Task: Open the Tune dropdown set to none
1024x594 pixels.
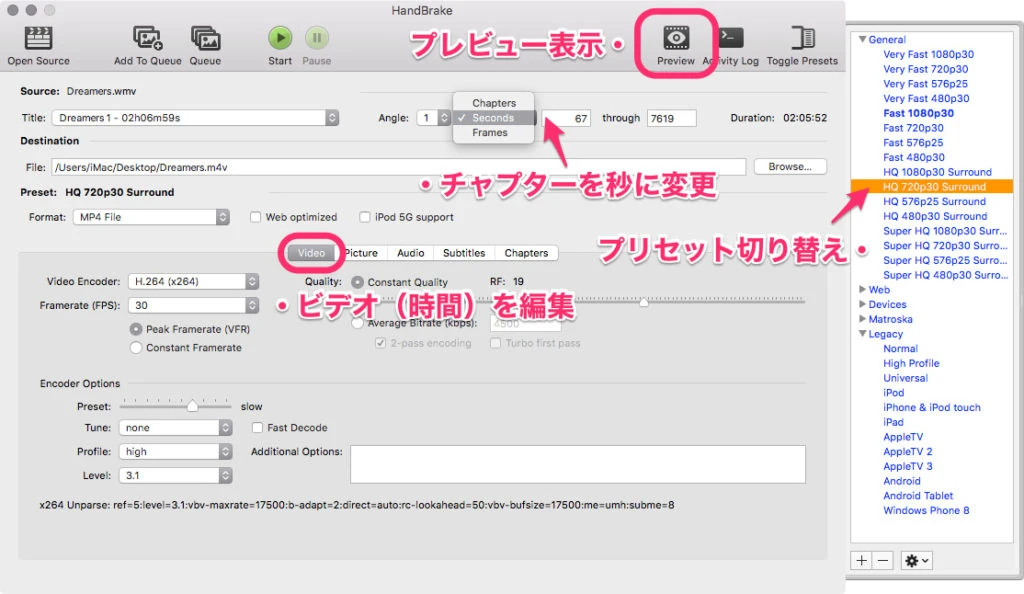Action: tap(176, 428)
